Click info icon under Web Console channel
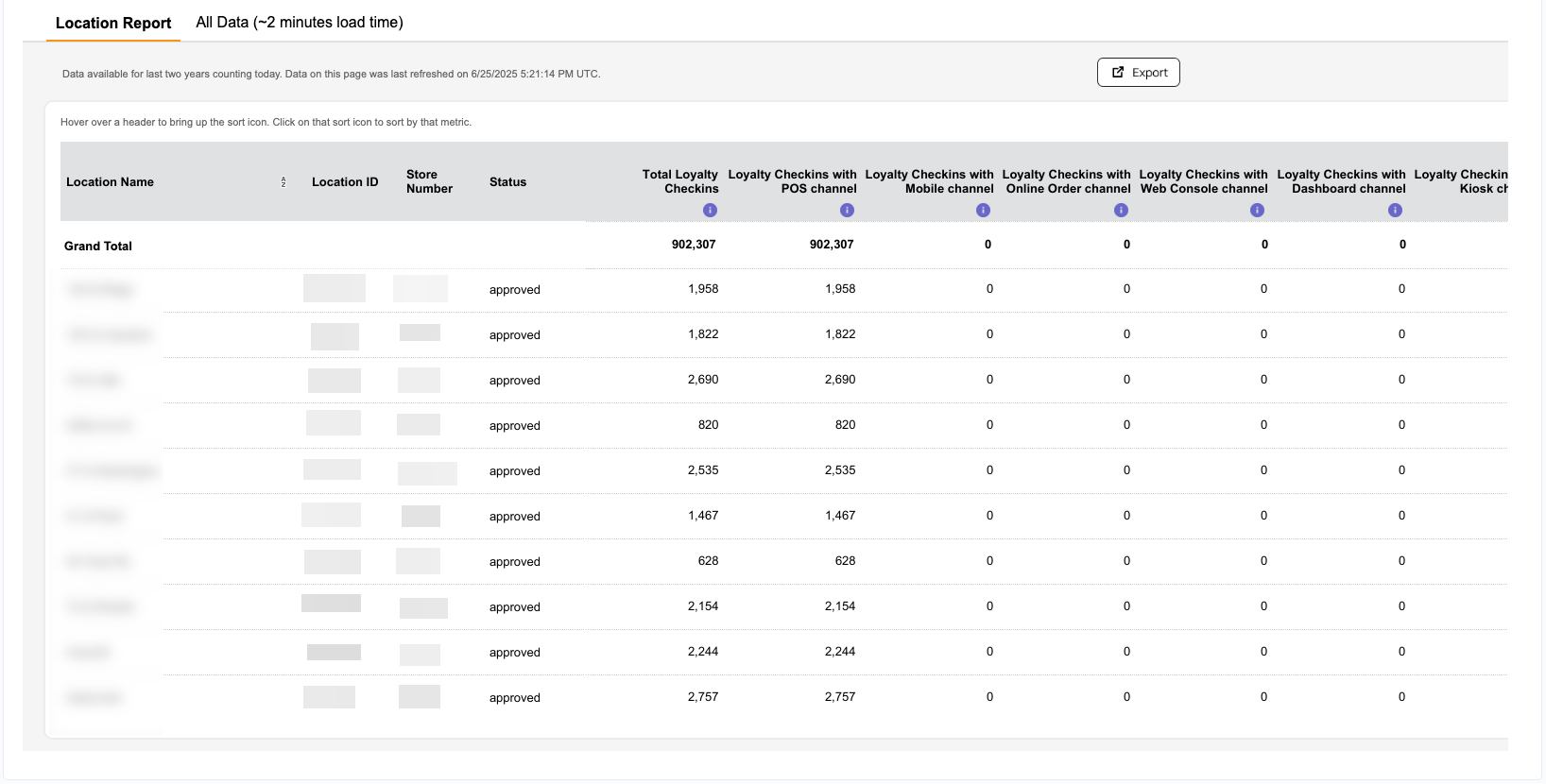The height and width of the screenshot is (784, 1546). pos(1257,210)
